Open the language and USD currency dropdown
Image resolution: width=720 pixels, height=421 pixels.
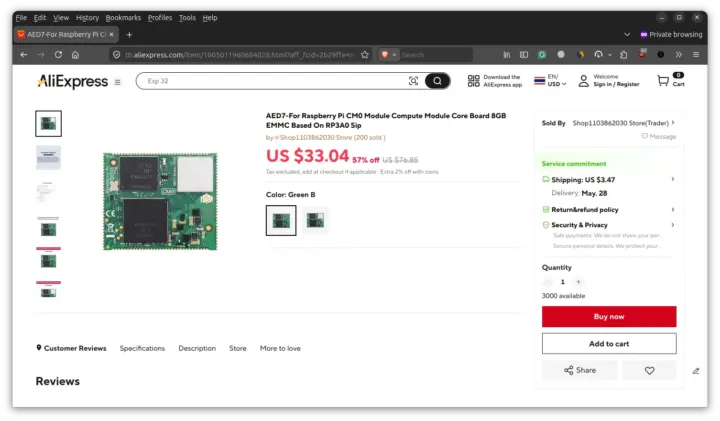550,81
